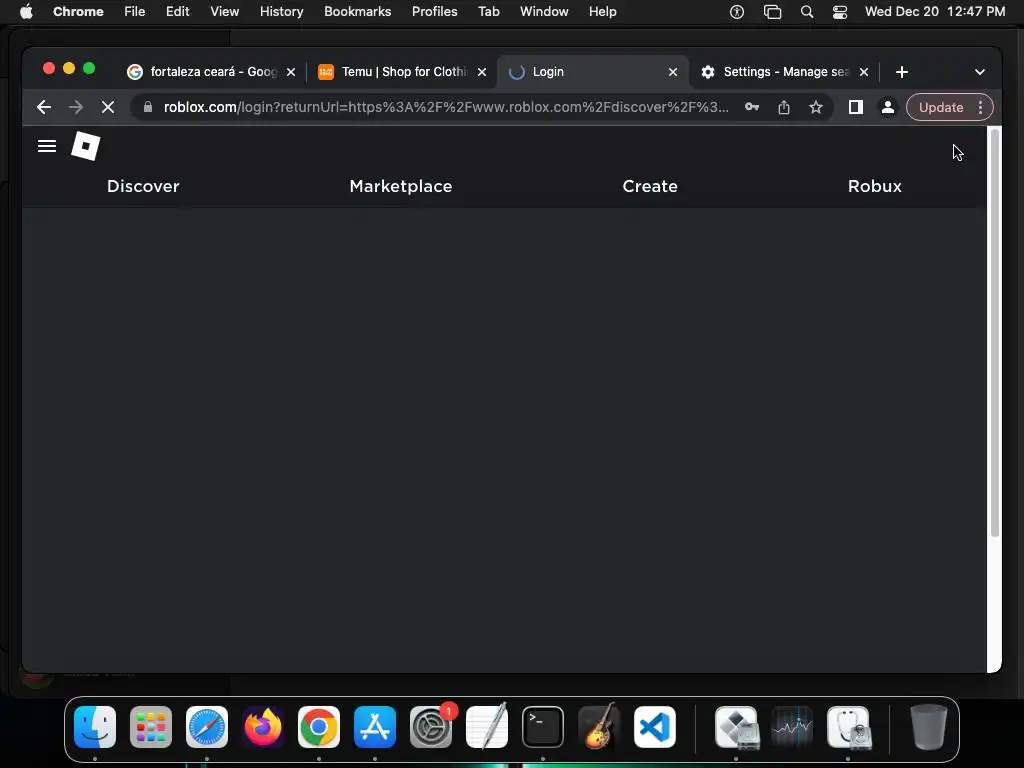
Task: Go back with the browser back arrow
Action: pos(44,107)
